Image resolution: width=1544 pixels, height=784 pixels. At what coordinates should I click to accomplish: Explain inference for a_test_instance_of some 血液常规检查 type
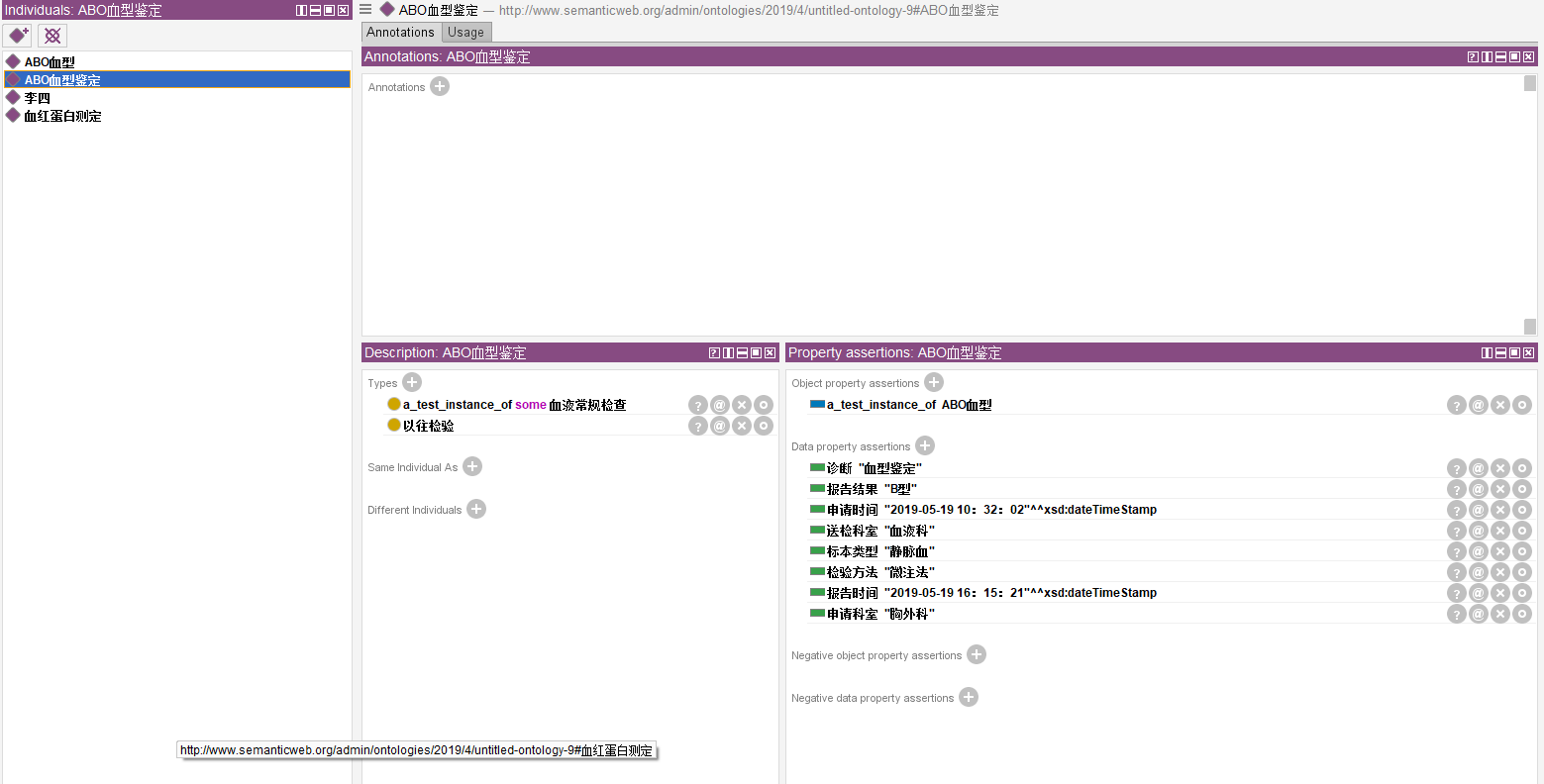coord(698,405)
